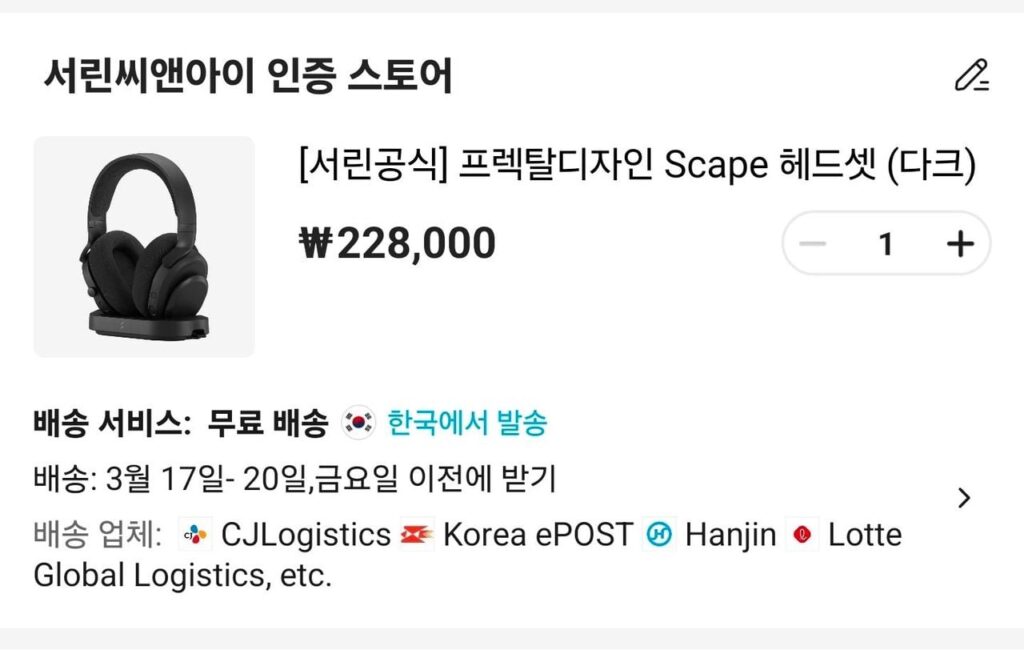Open the 서린씨앤아이 인증 스토어 store header
Viewport: 1024px width, 666px height.
[248, 76]
